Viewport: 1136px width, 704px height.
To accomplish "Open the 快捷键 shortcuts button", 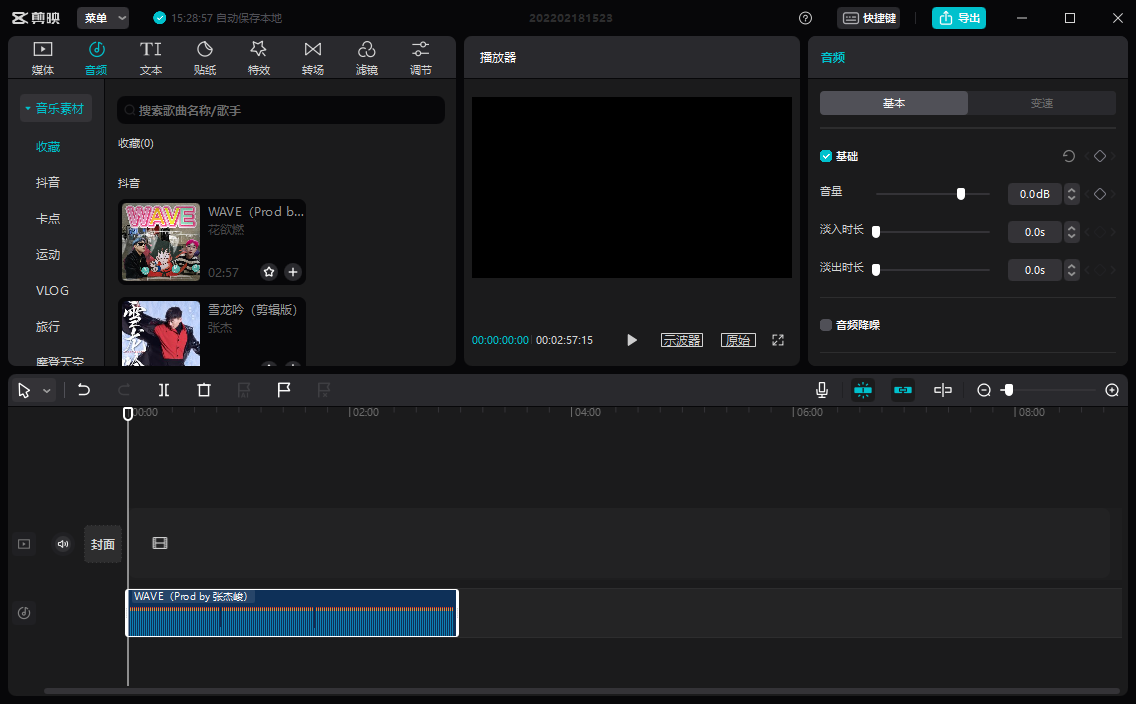I will click(869, 18).
